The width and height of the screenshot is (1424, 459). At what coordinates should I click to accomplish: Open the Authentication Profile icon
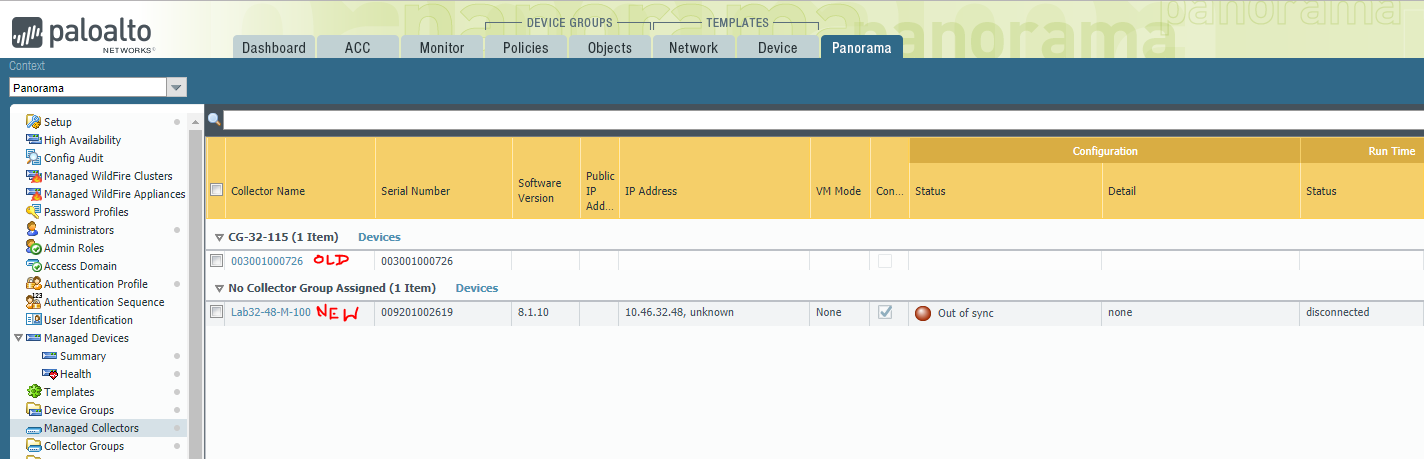34,284
